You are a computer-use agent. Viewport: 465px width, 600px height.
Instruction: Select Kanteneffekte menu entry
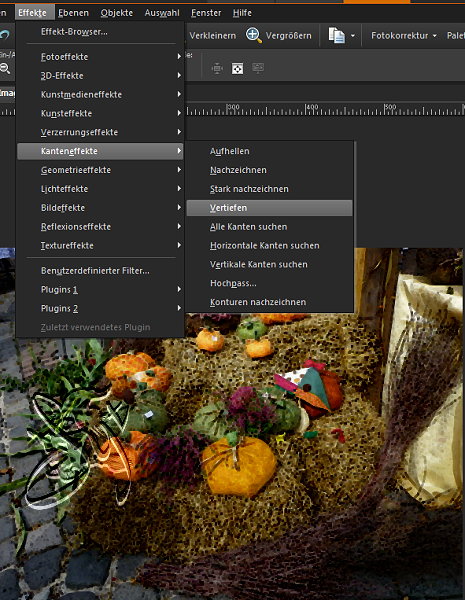pyautogui.click(x=100, y=151)
